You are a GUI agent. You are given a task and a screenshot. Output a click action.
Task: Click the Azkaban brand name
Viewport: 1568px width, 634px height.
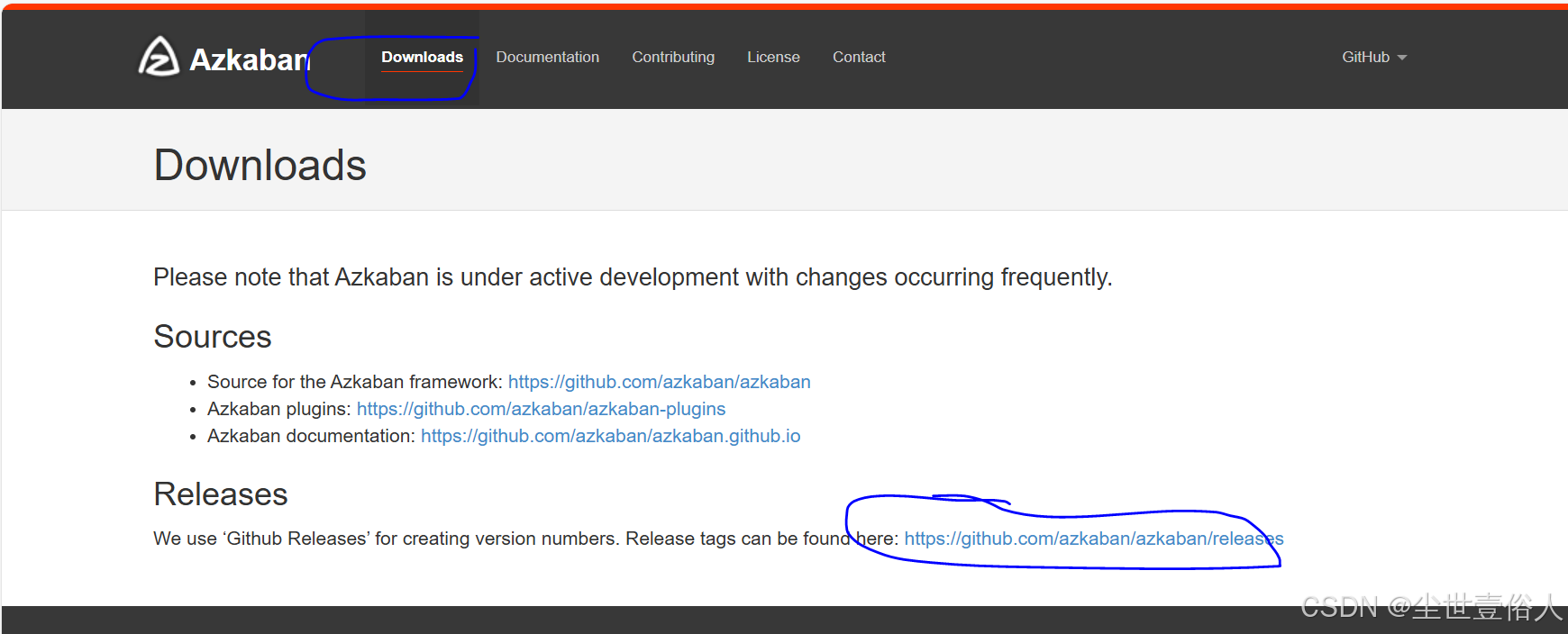click(x=250, y=59)
